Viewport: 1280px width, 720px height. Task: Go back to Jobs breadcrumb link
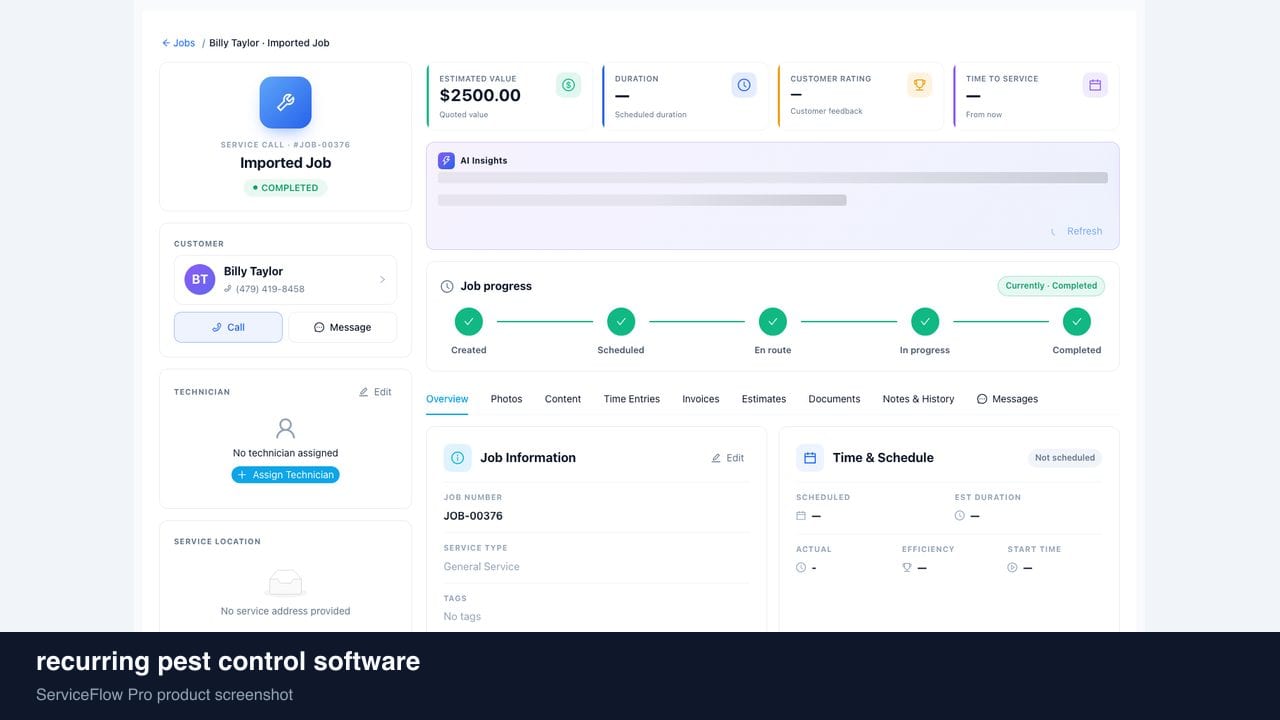coord(178,43)
